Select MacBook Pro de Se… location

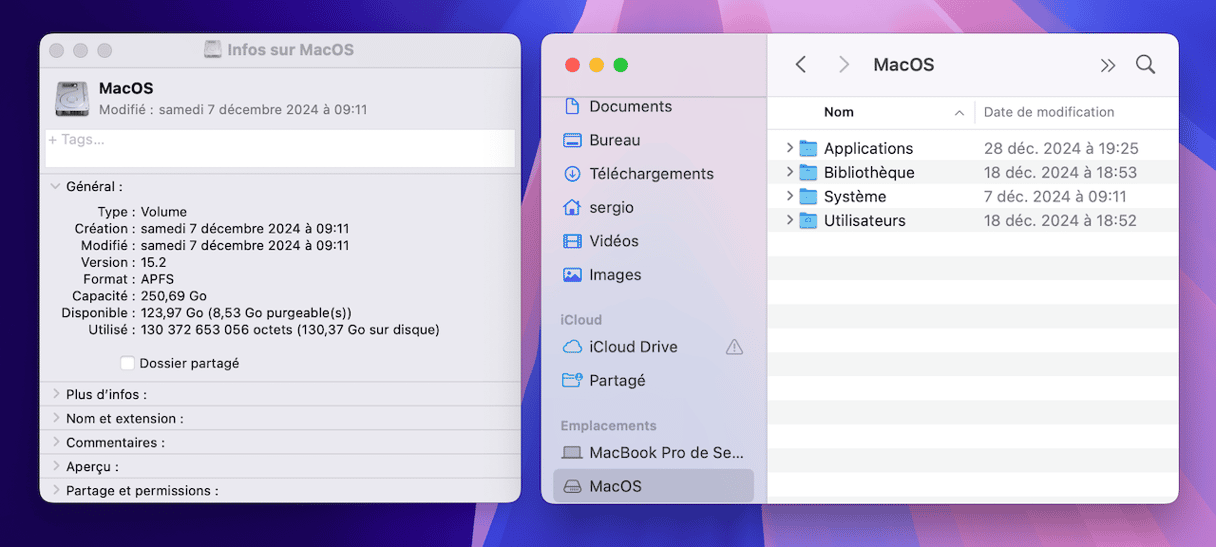(x=667, y=453)
